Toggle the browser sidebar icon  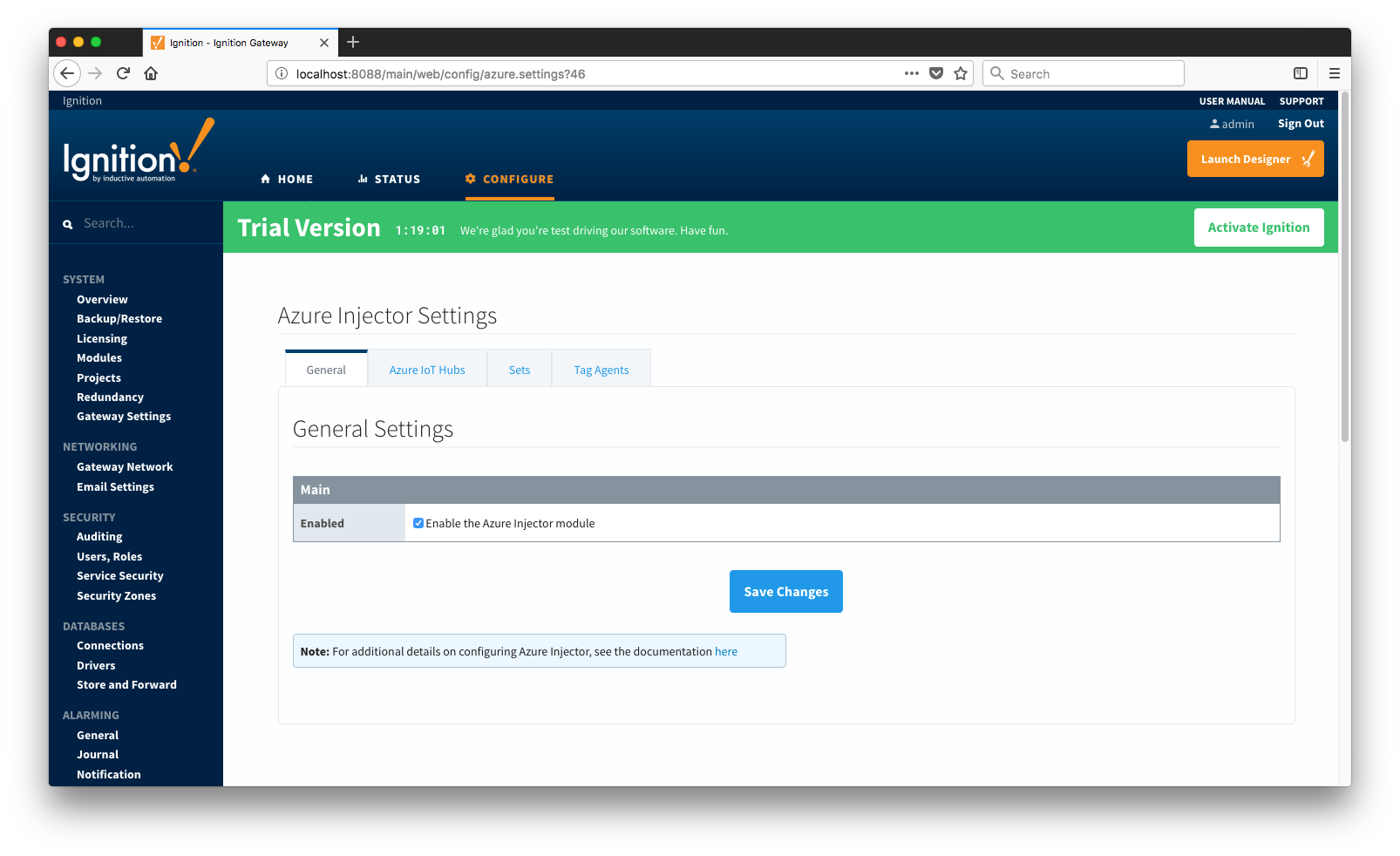pyautogui.click(x=1300, y=73)
